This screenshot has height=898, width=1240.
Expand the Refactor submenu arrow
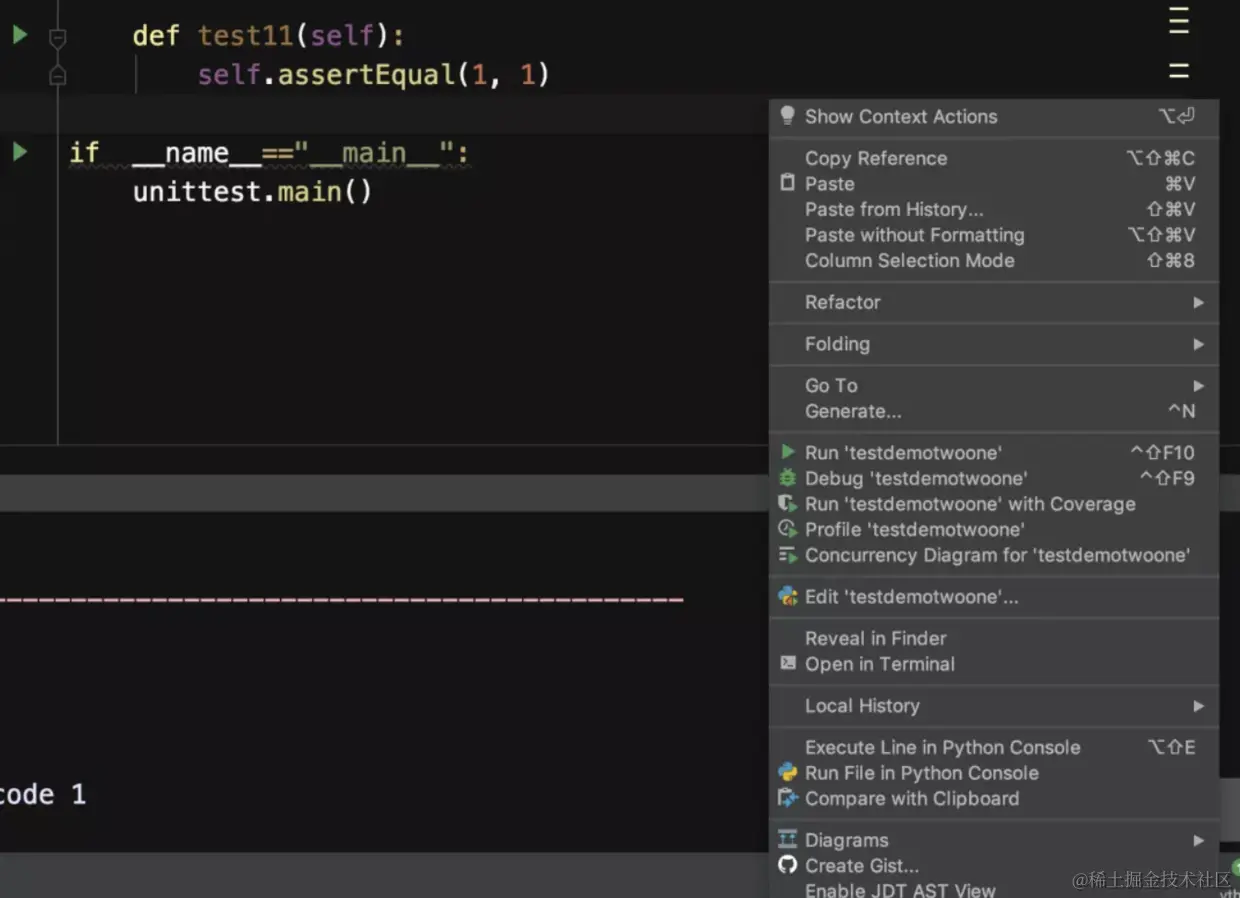(1198, 302)
